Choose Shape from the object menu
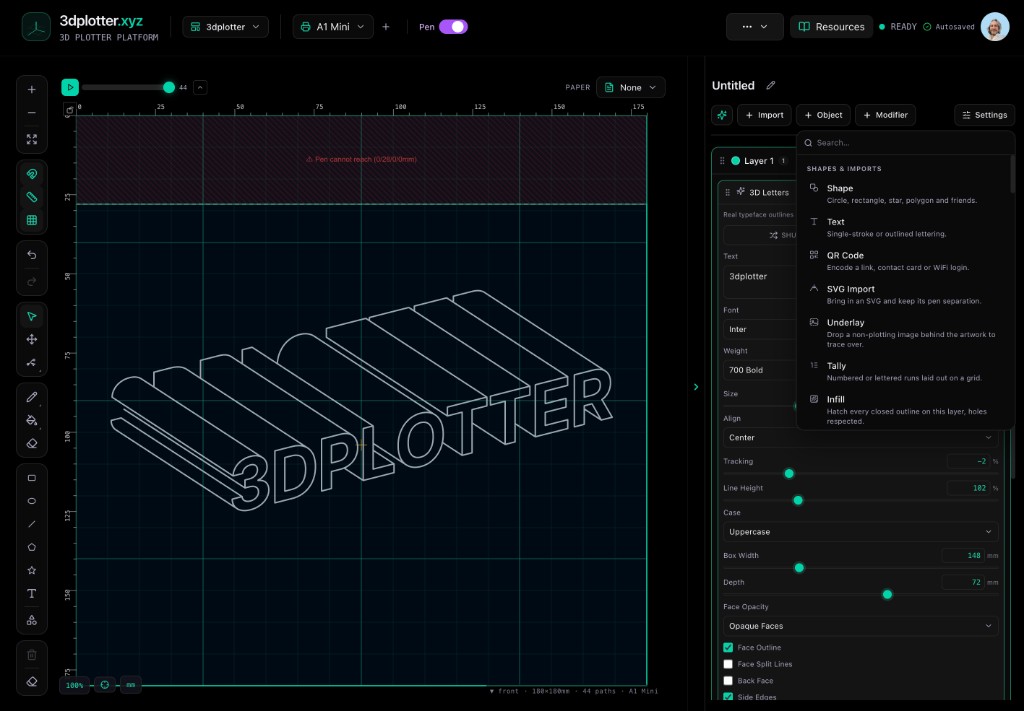 pos(904,194)
